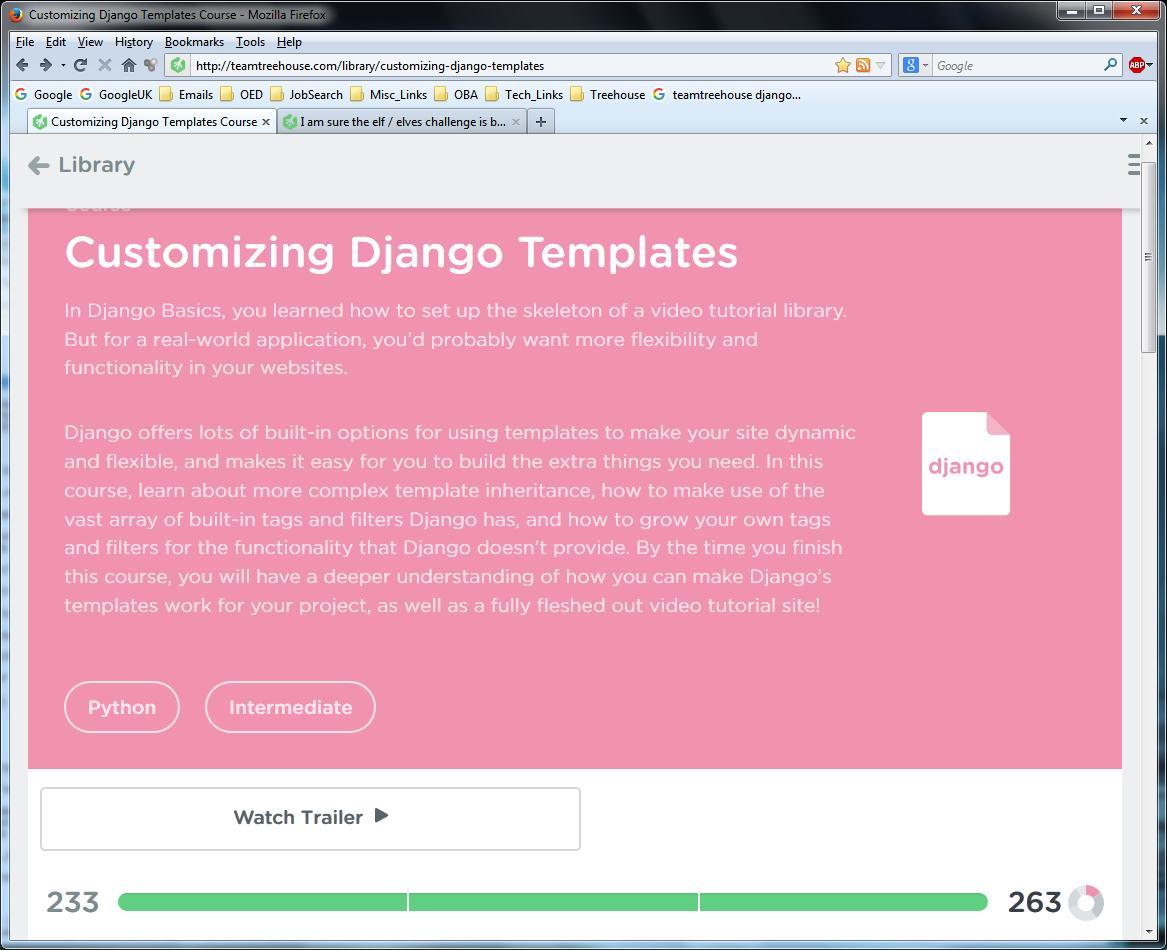Expand the URL bar history dropdown
Viewport: 1167px width, 950px height.
pyautogui.click(x=880, y=66)
